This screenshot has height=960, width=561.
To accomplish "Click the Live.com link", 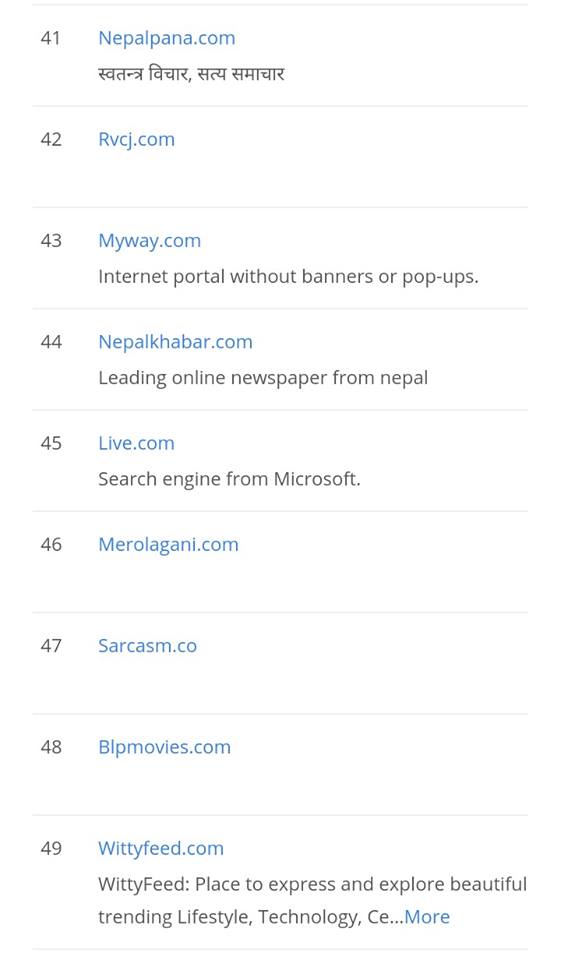I will tap(137, 443).
